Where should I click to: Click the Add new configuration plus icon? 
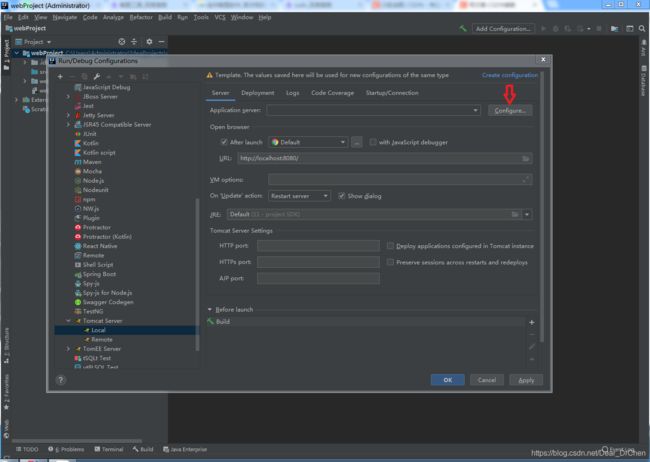60,77
